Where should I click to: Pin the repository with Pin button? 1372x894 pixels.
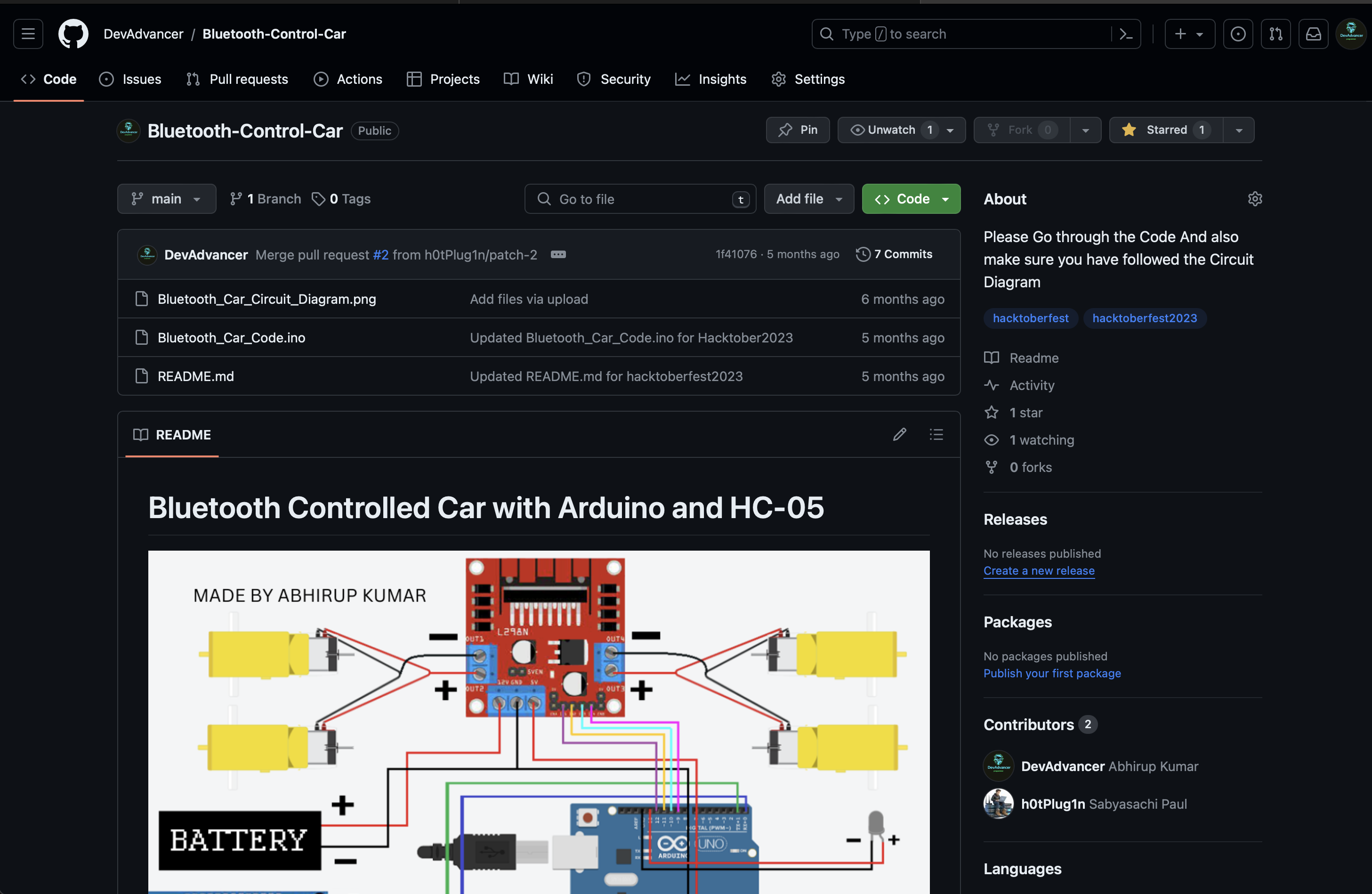coord(797,130)
